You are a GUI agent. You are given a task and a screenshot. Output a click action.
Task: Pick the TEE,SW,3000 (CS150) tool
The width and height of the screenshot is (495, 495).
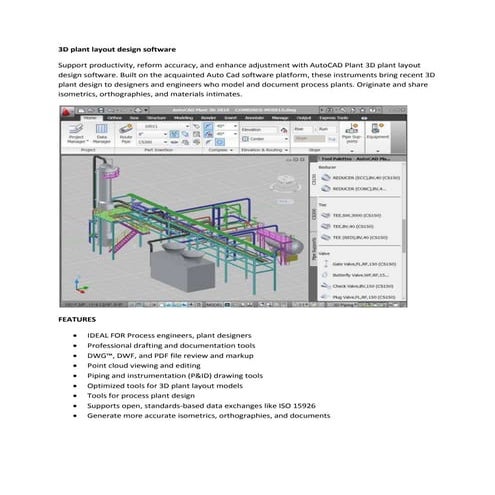click(x=352, y=215)
